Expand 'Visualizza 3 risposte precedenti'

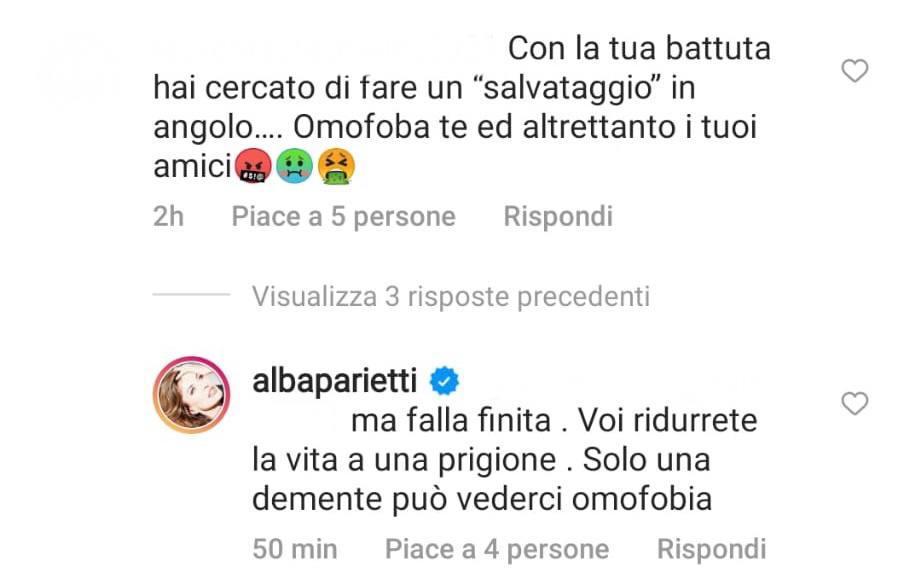[x=451, y=296]
